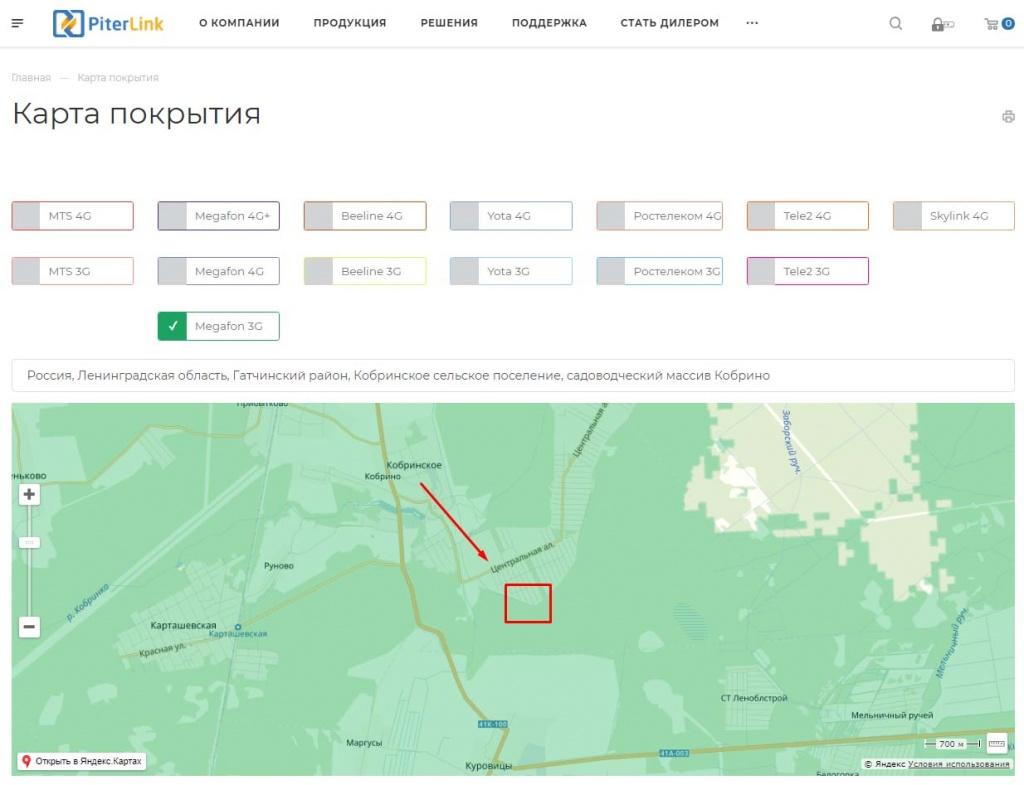The image size is (1024, 785).
Task: Click Карташевская station marker on map
Action: [238, 627]
